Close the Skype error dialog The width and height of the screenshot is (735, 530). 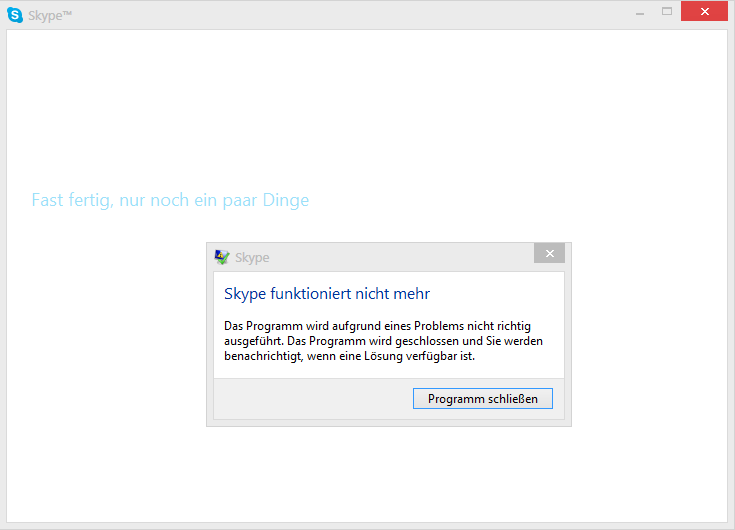[x=549, y=254]
